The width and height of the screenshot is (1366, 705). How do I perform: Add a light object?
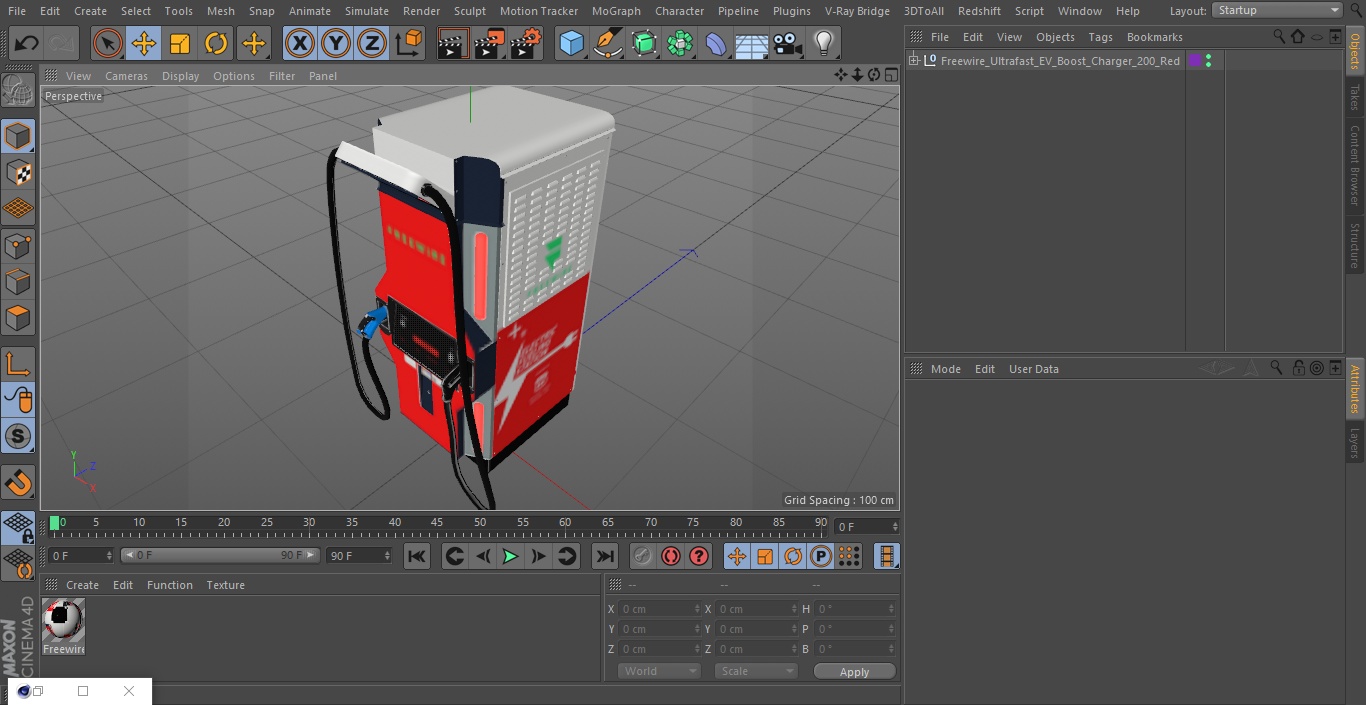coord(823,43)
